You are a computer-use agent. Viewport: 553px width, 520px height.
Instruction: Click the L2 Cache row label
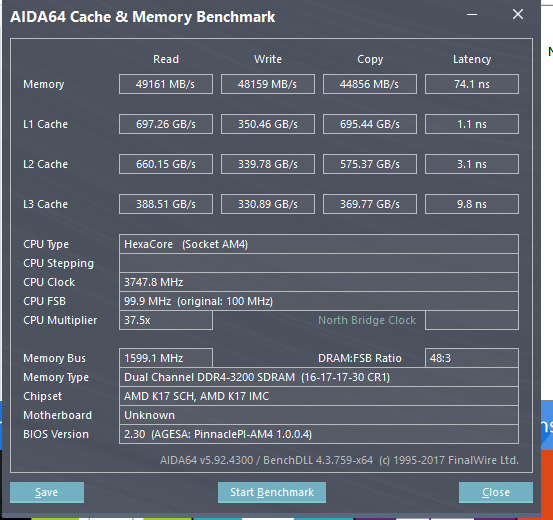[45, 164]
